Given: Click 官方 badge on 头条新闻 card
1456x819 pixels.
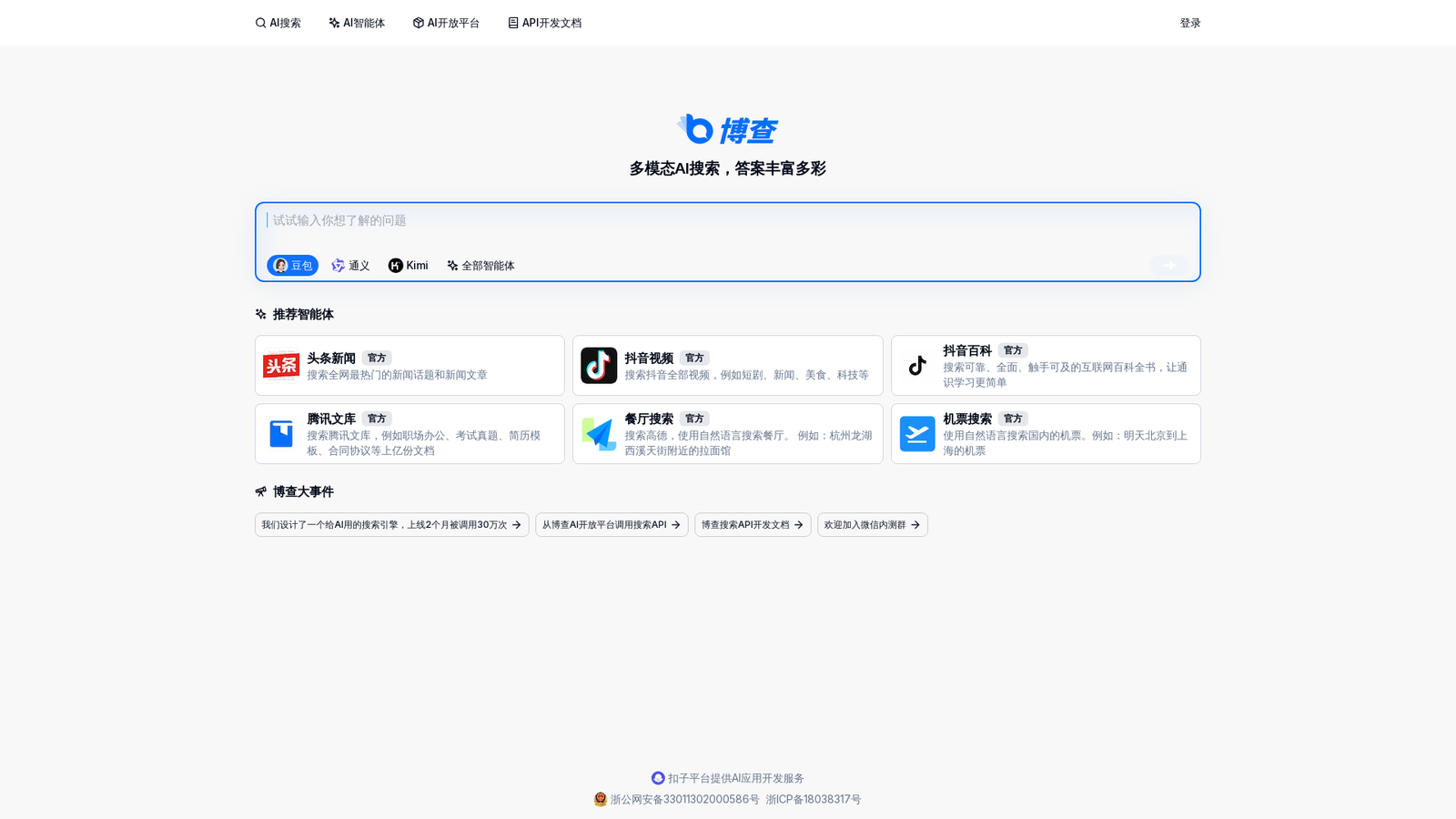Looking at the screenshot, I should [x=377, y=359].
